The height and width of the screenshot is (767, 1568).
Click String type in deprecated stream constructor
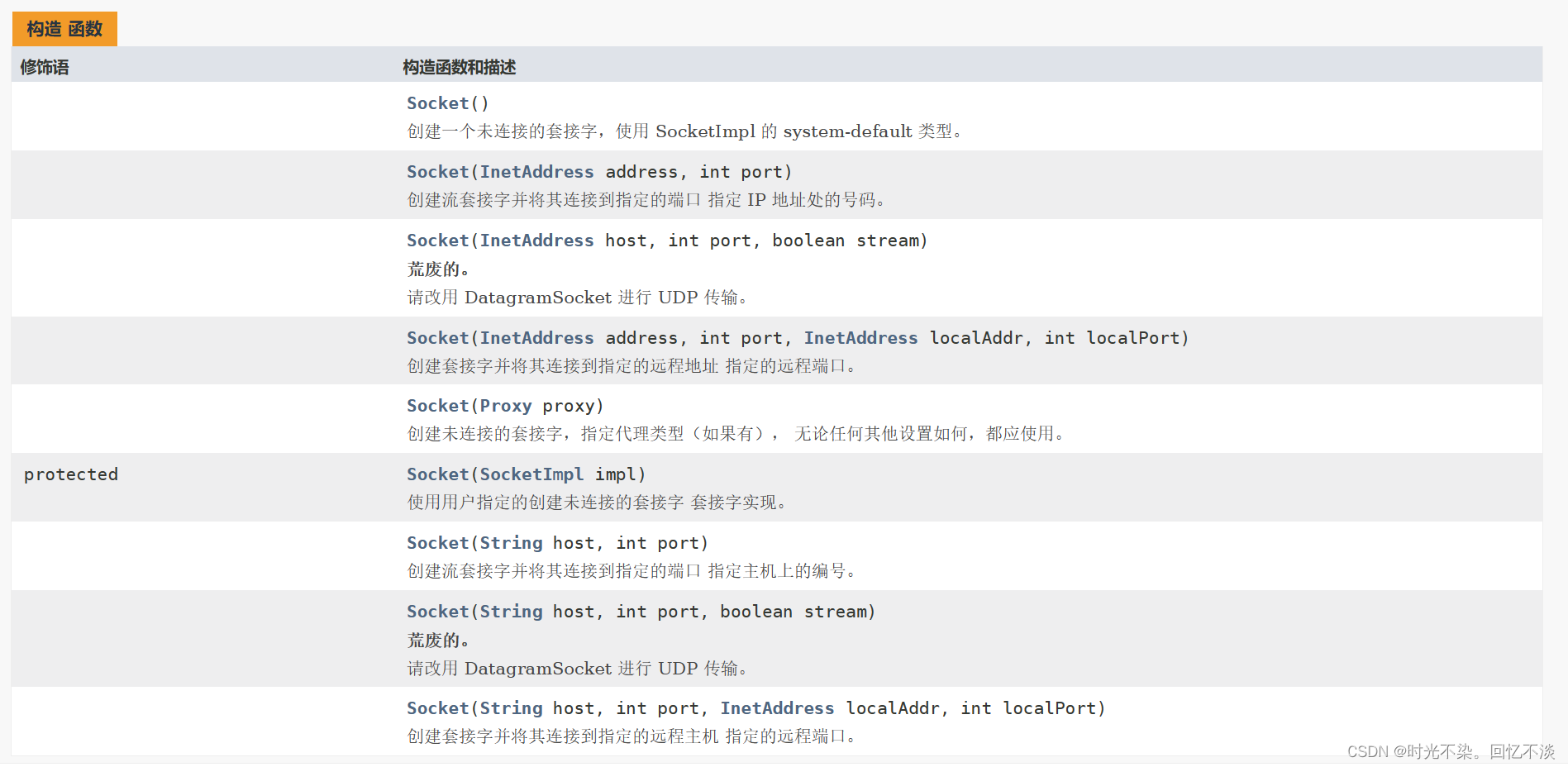point(511,612)
